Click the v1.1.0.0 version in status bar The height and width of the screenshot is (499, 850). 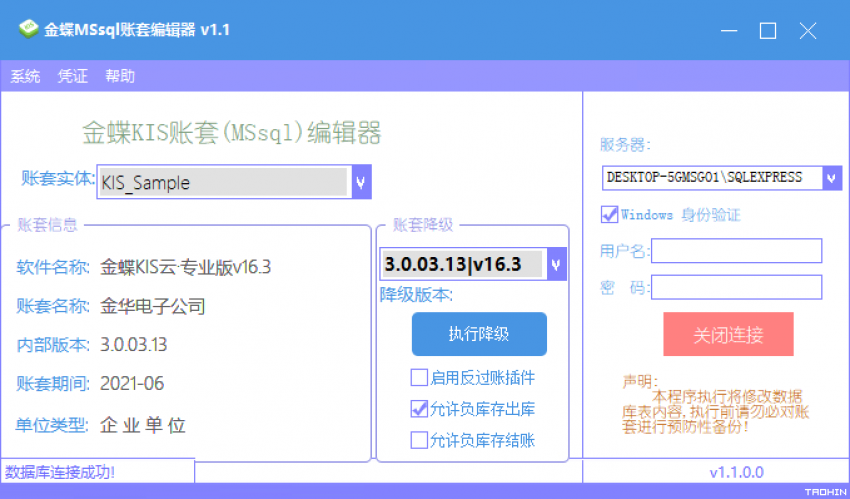pyautogui.click(x=736, y=472)
